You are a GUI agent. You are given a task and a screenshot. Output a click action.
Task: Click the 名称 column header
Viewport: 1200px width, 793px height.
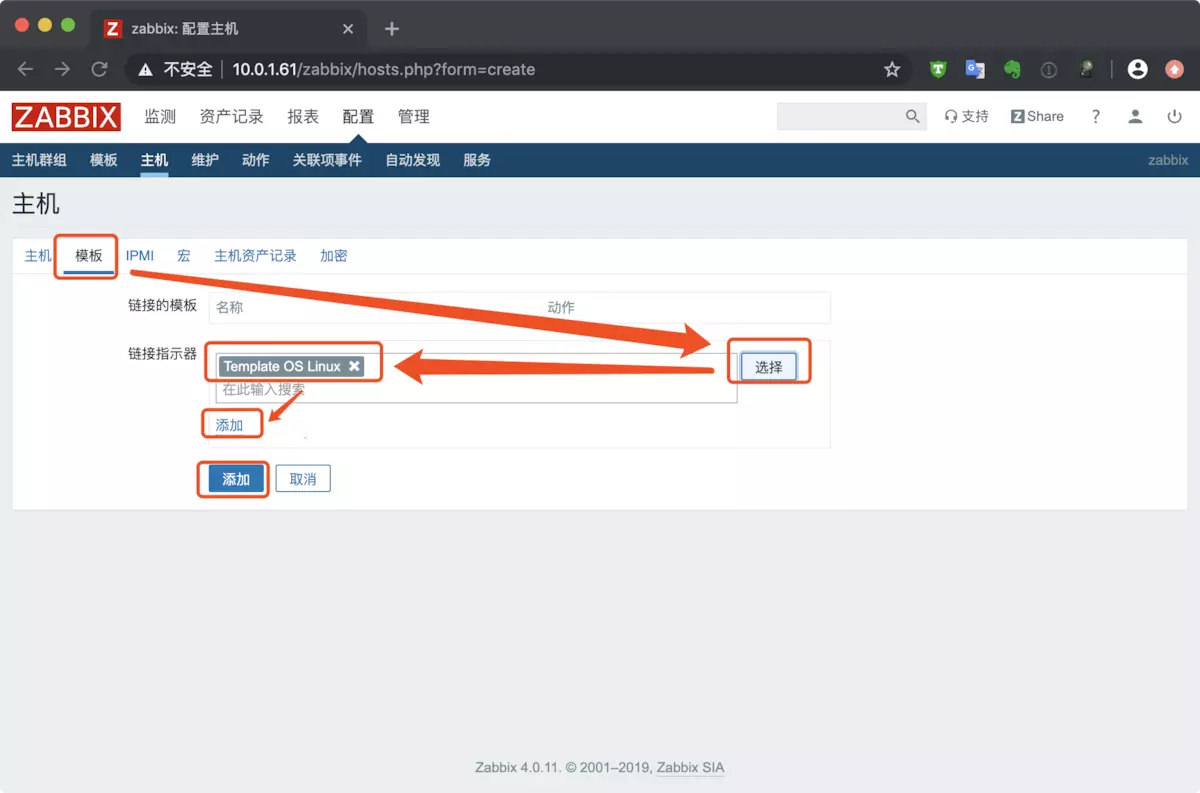(230, 307)
